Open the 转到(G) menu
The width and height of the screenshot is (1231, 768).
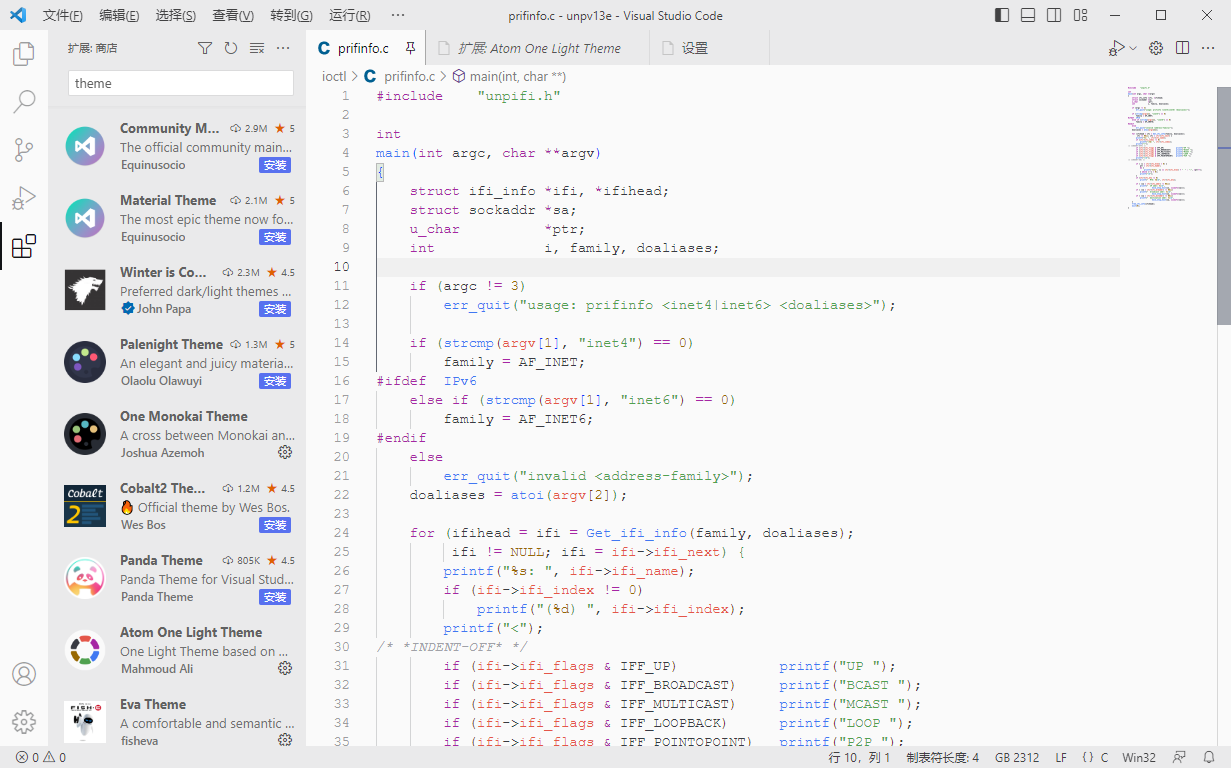[291, 15]
